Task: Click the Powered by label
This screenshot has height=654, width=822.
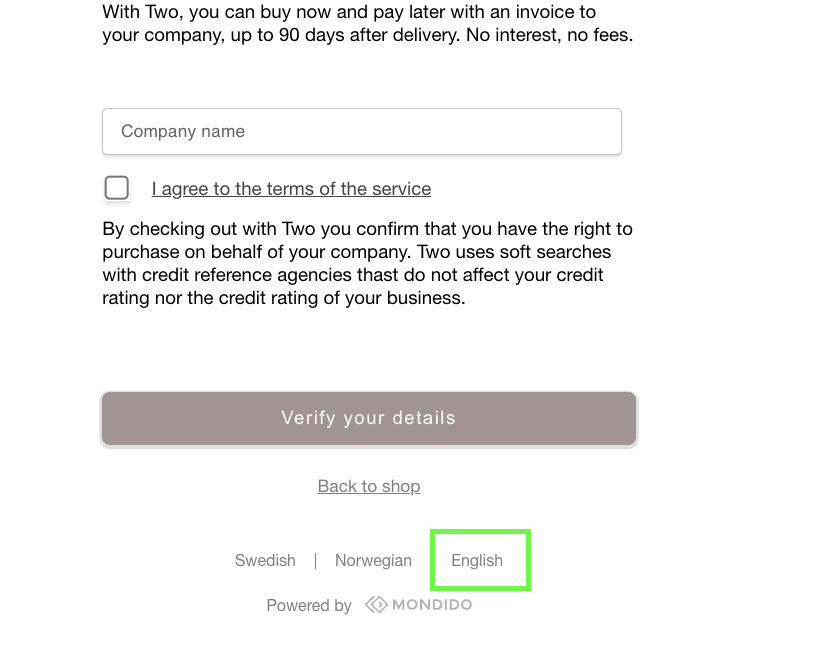Action: 309,605
